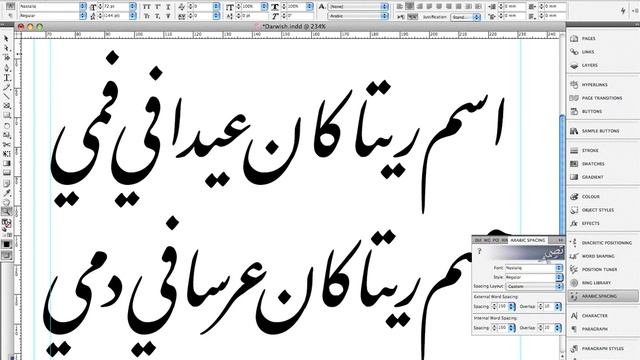Align paragraph left in control bar
This screenshot has width=640, height=360.
coord(400,7)
